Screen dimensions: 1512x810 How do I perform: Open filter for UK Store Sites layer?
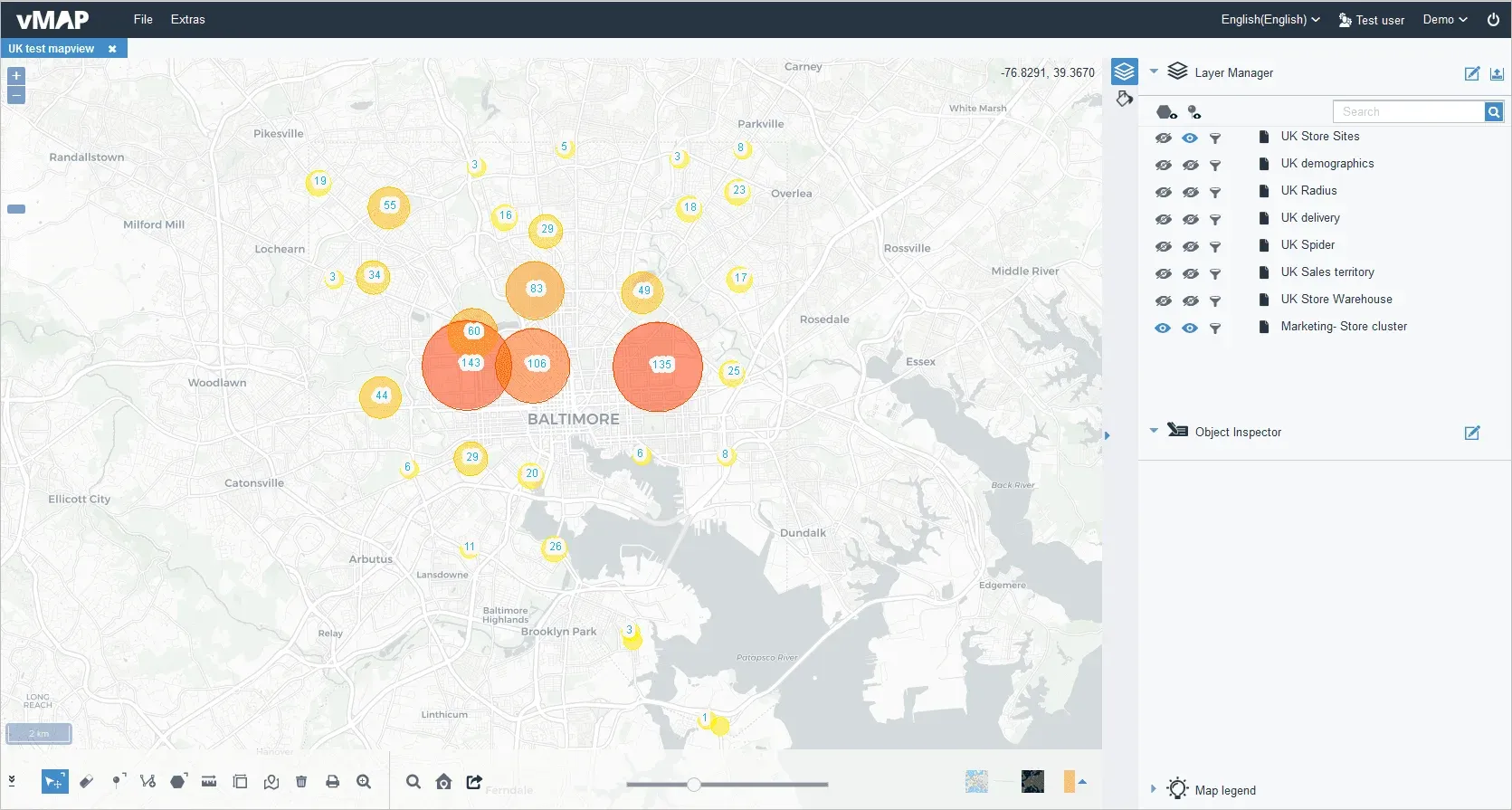tap(1215, 138)
